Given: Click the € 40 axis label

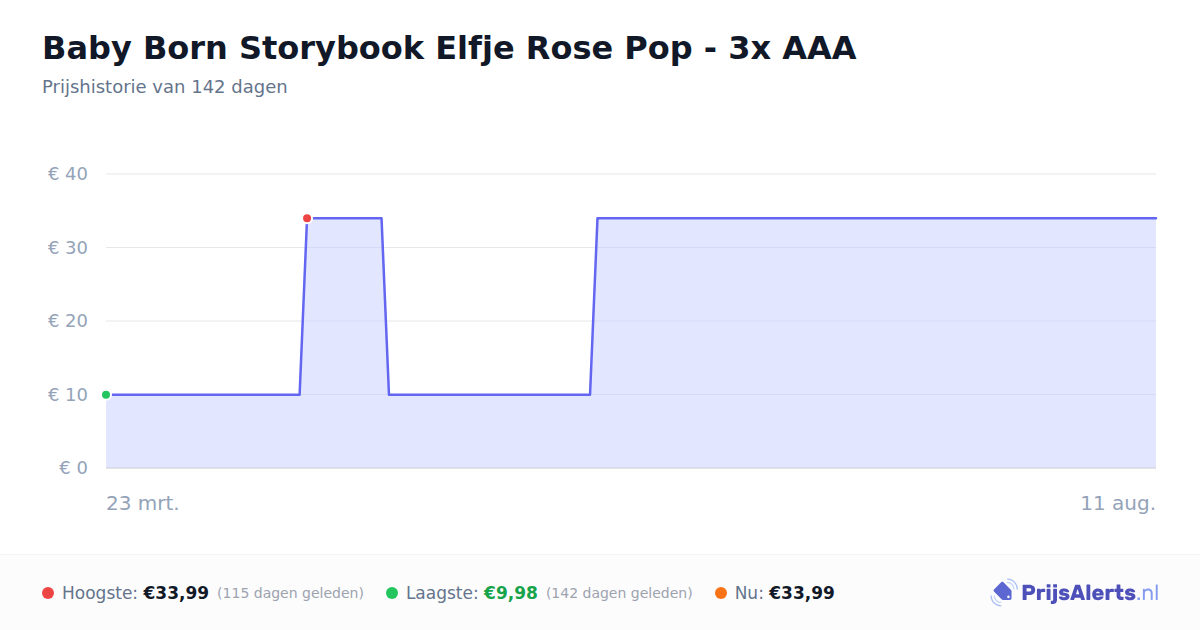Looking at the screenshot, I should 68,174.
